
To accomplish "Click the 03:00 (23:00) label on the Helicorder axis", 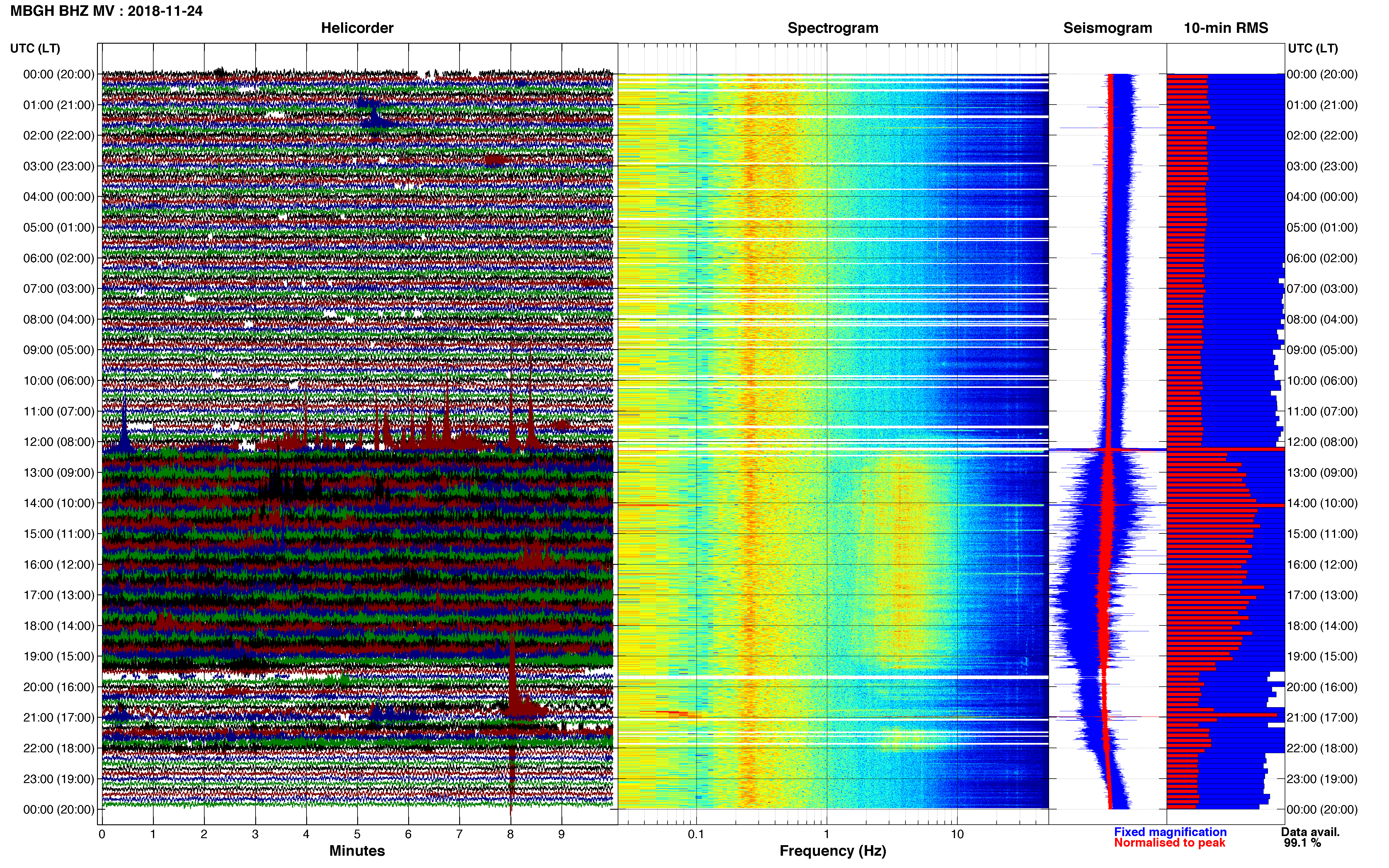I will click(x=59, y=166).
